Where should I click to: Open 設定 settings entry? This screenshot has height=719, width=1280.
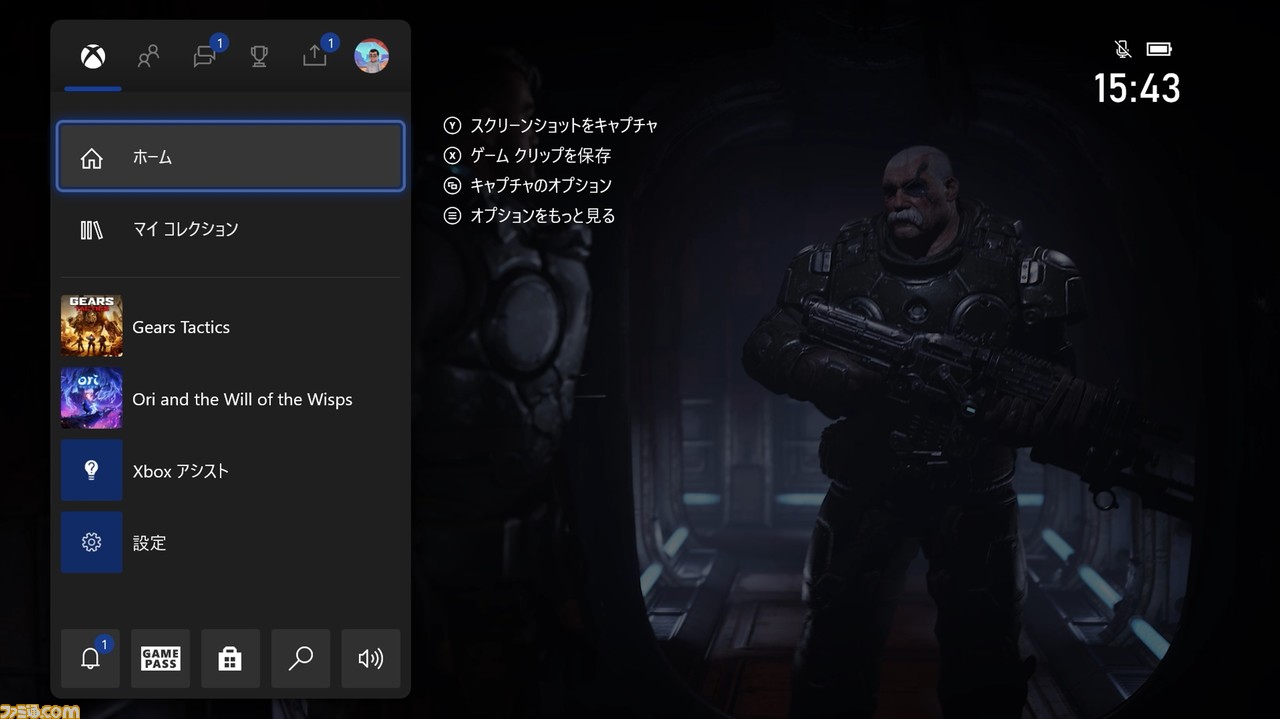click(231, 543)
